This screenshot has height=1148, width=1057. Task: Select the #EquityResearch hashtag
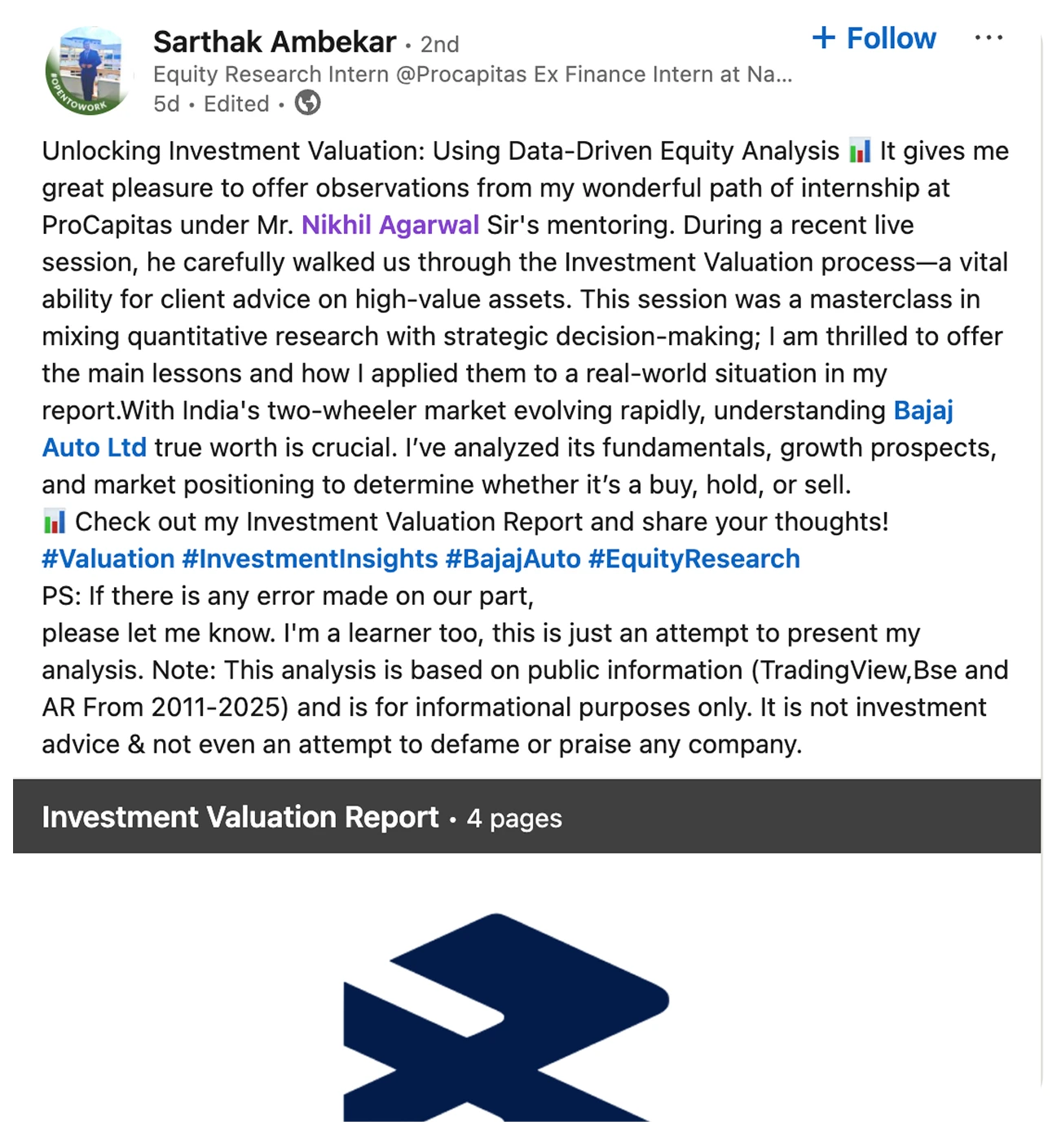(x=694, y=559)
